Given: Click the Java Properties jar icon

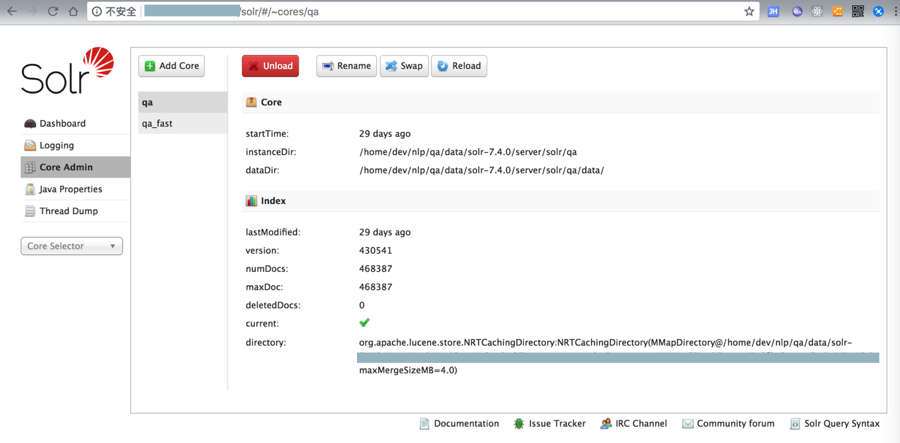Looking at the screenshot, I should 30,189.
